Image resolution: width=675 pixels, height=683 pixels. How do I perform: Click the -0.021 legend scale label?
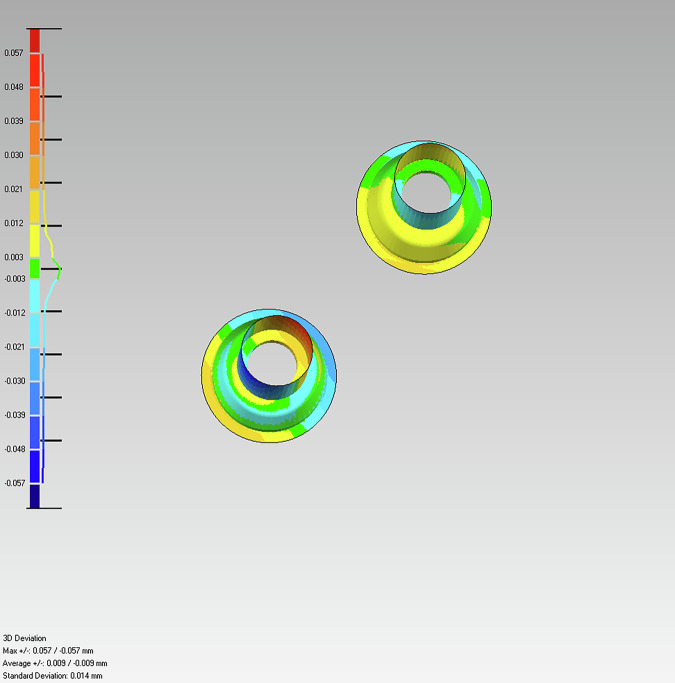(x=15, y=347)
